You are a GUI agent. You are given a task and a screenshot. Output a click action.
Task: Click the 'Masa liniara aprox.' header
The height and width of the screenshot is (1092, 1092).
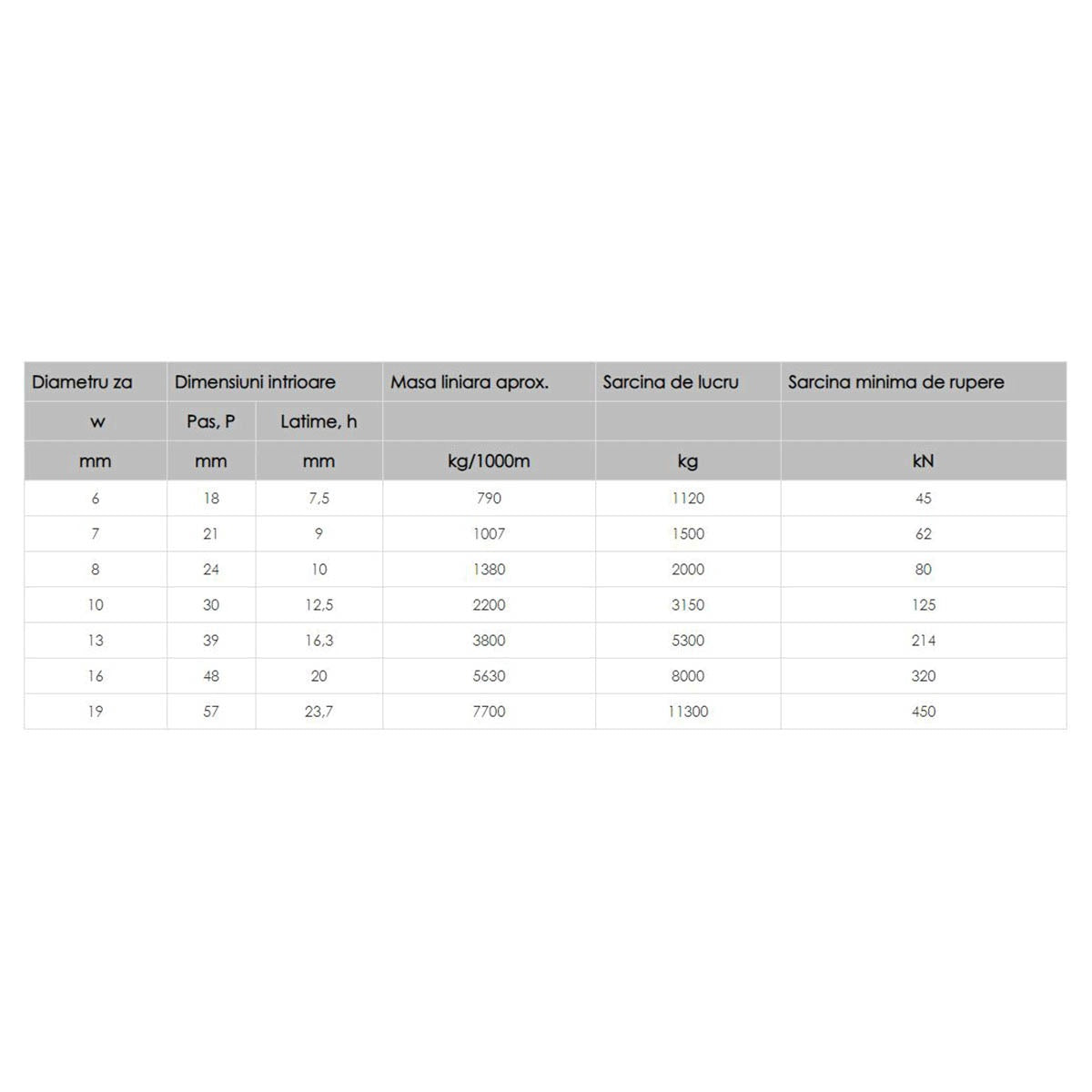tap(470, 382)
